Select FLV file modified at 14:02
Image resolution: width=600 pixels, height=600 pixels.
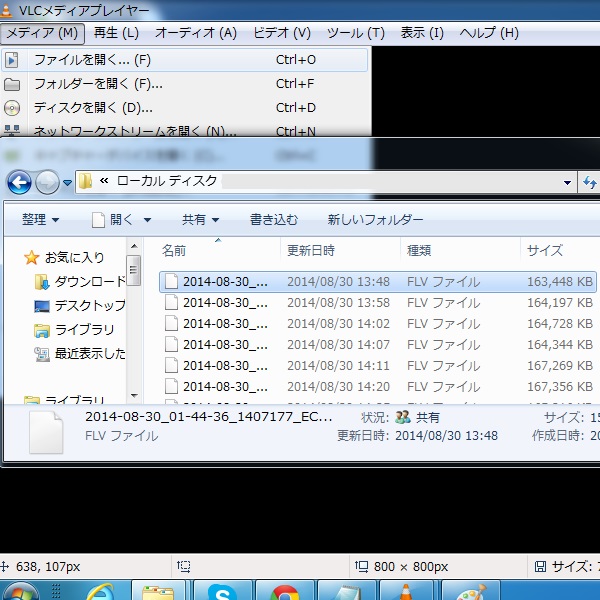point(377,324)
